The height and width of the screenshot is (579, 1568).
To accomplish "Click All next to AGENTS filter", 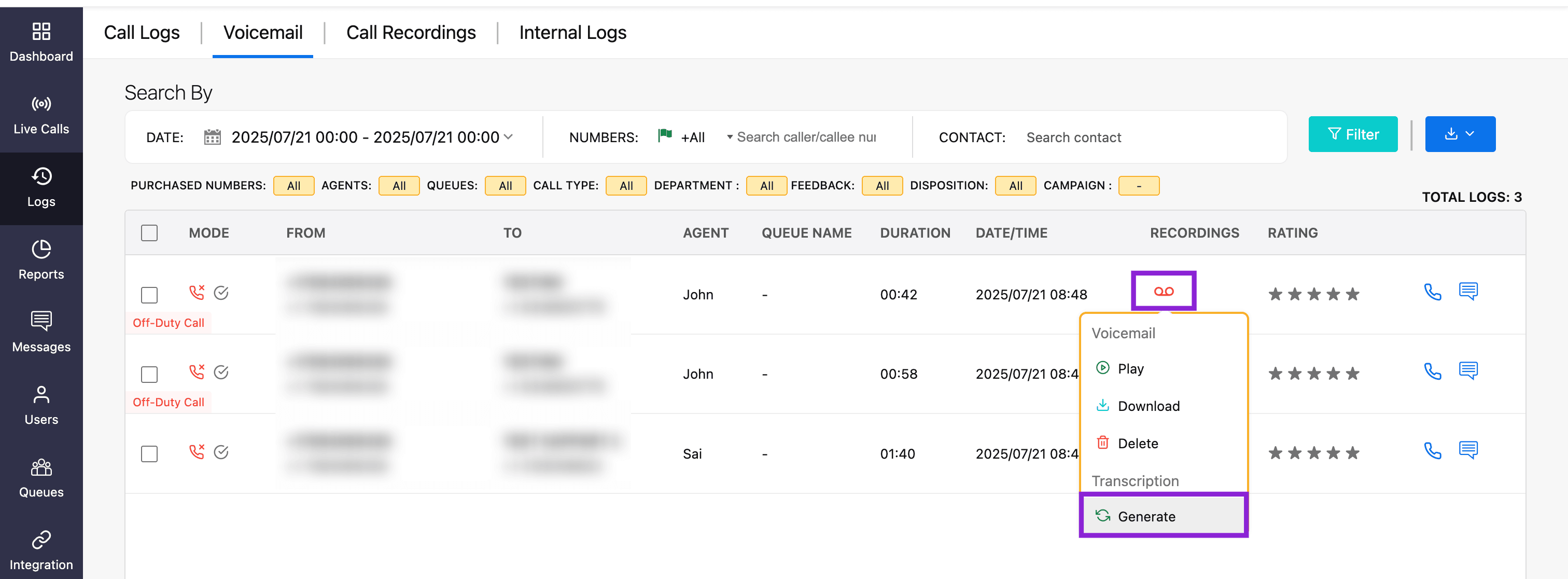I will click(399, 186).
